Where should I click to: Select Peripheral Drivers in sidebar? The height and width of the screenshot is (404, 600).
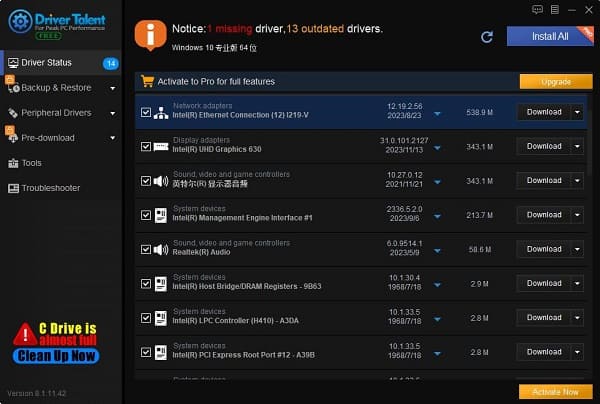pyautogui.click(x=61, y=113)
